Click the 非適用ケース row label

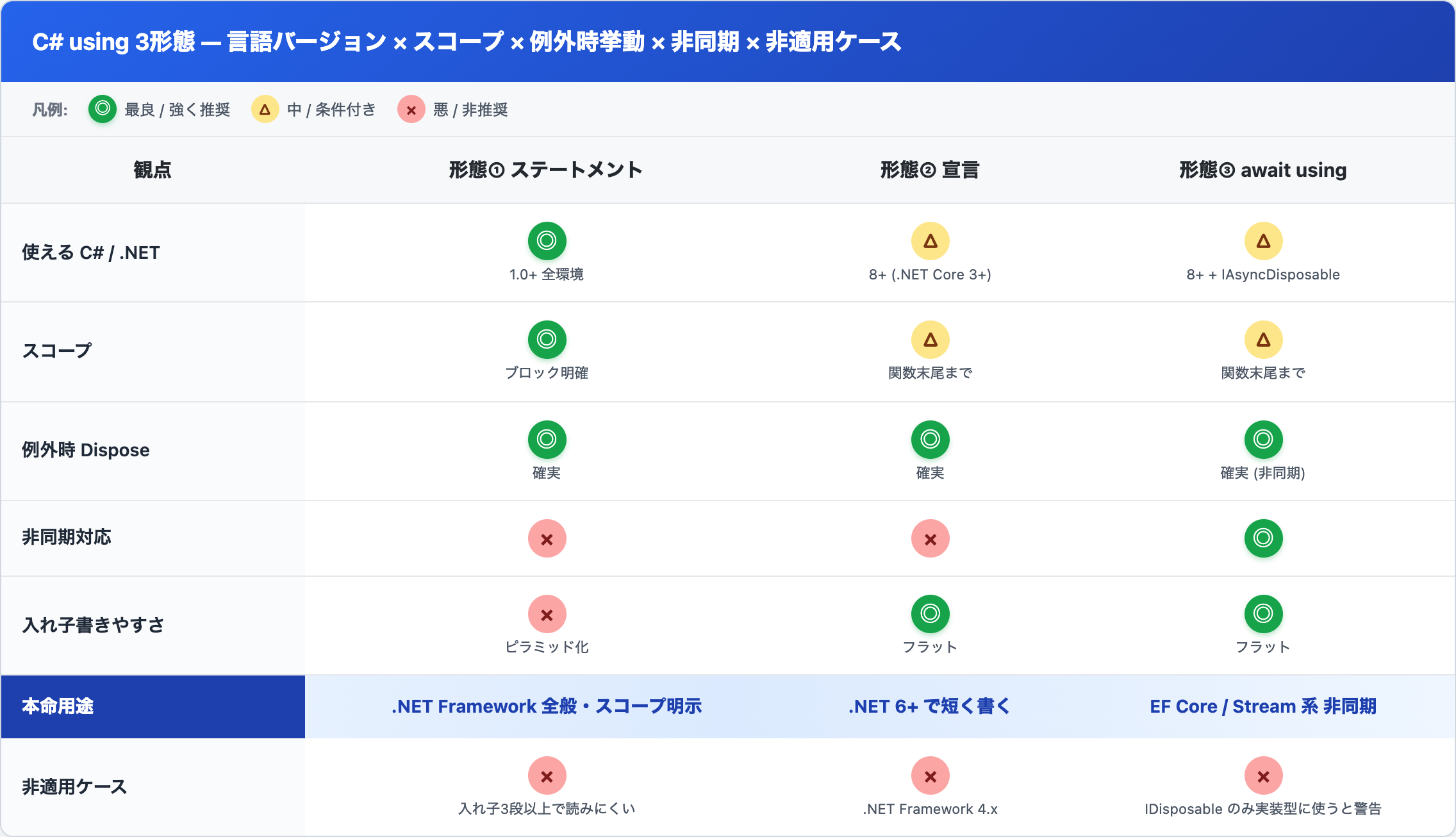click(74, 786)
